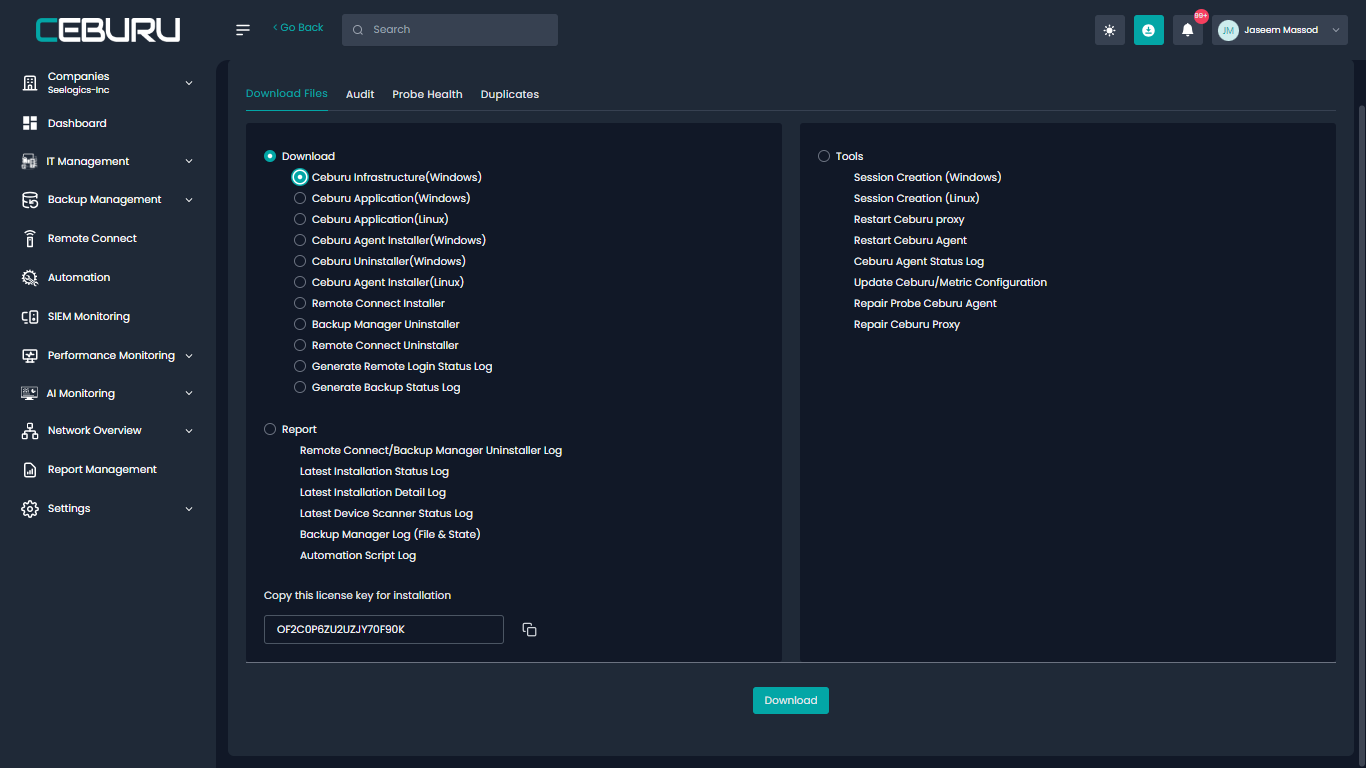Image resolution: width=1366 pixels, height=768 pixels.
Task: Select Remote Connect Uninstaller radio option
Action: pos(300,345)
